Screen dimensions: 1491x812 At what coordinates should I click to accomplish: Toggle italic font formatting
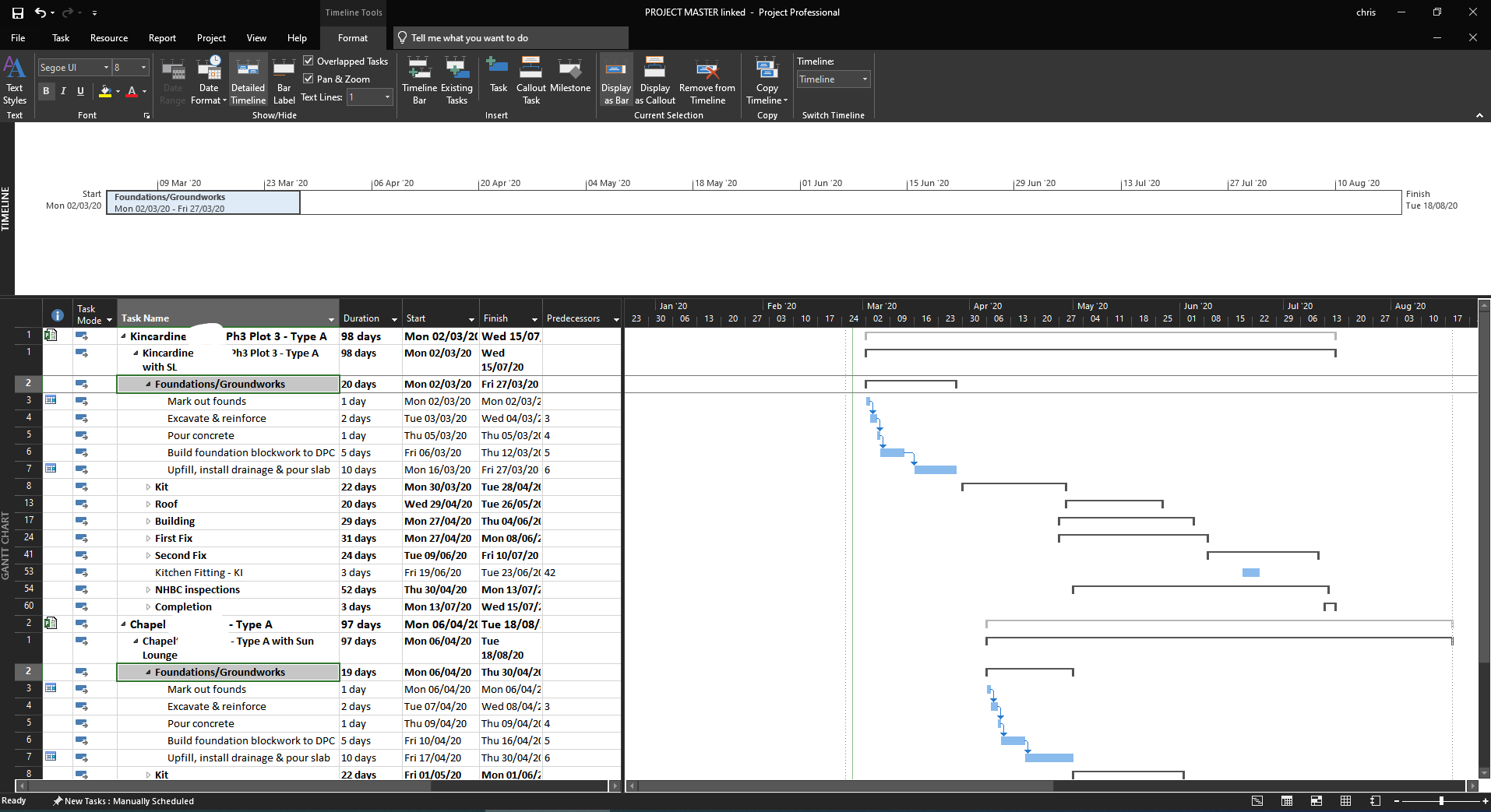click(63, 91)
